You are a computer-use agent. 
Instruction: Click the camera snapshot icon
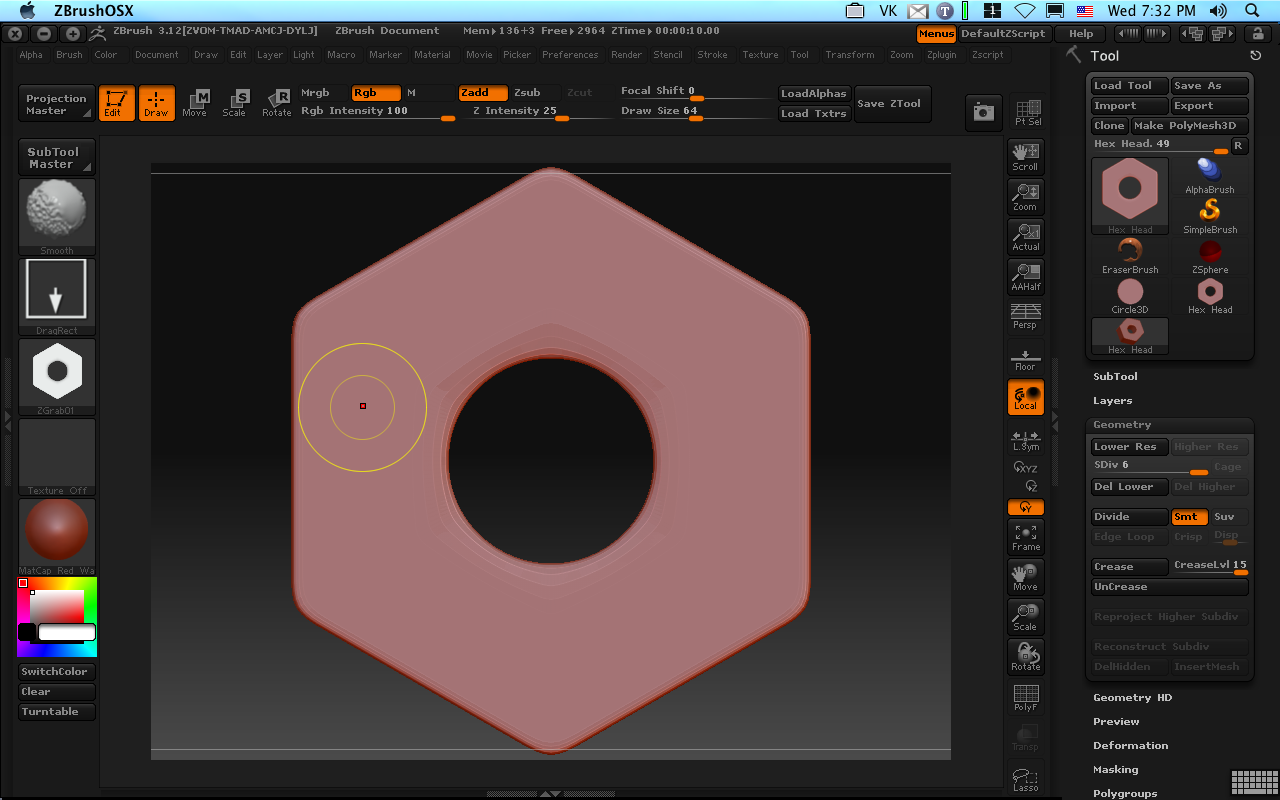pyautogui.click(x=984, y=113)
